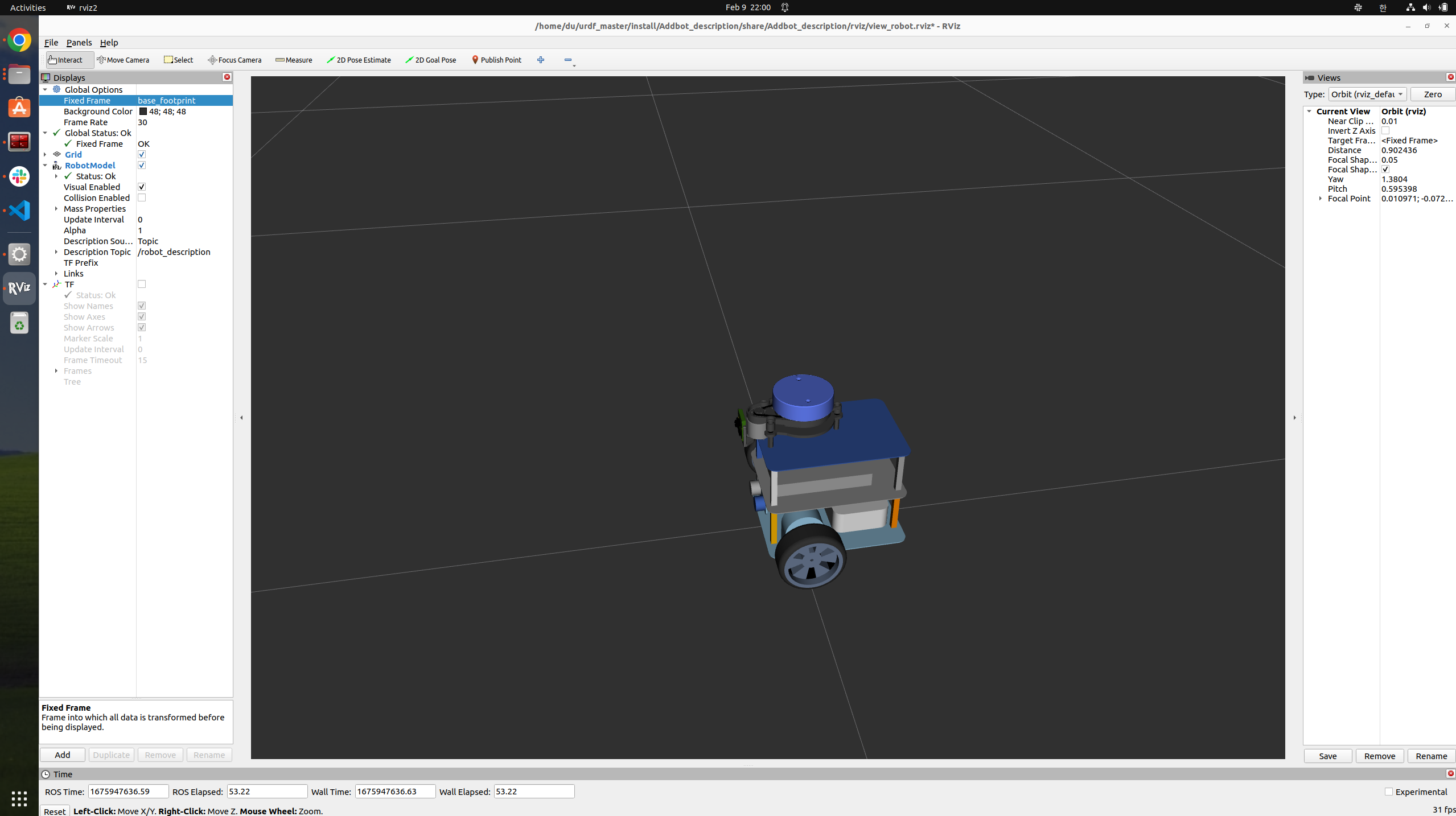Image resolution: width=1456 pixels, height=816 pixels.
Task: Click the Add display button
Action: point(63,755)
